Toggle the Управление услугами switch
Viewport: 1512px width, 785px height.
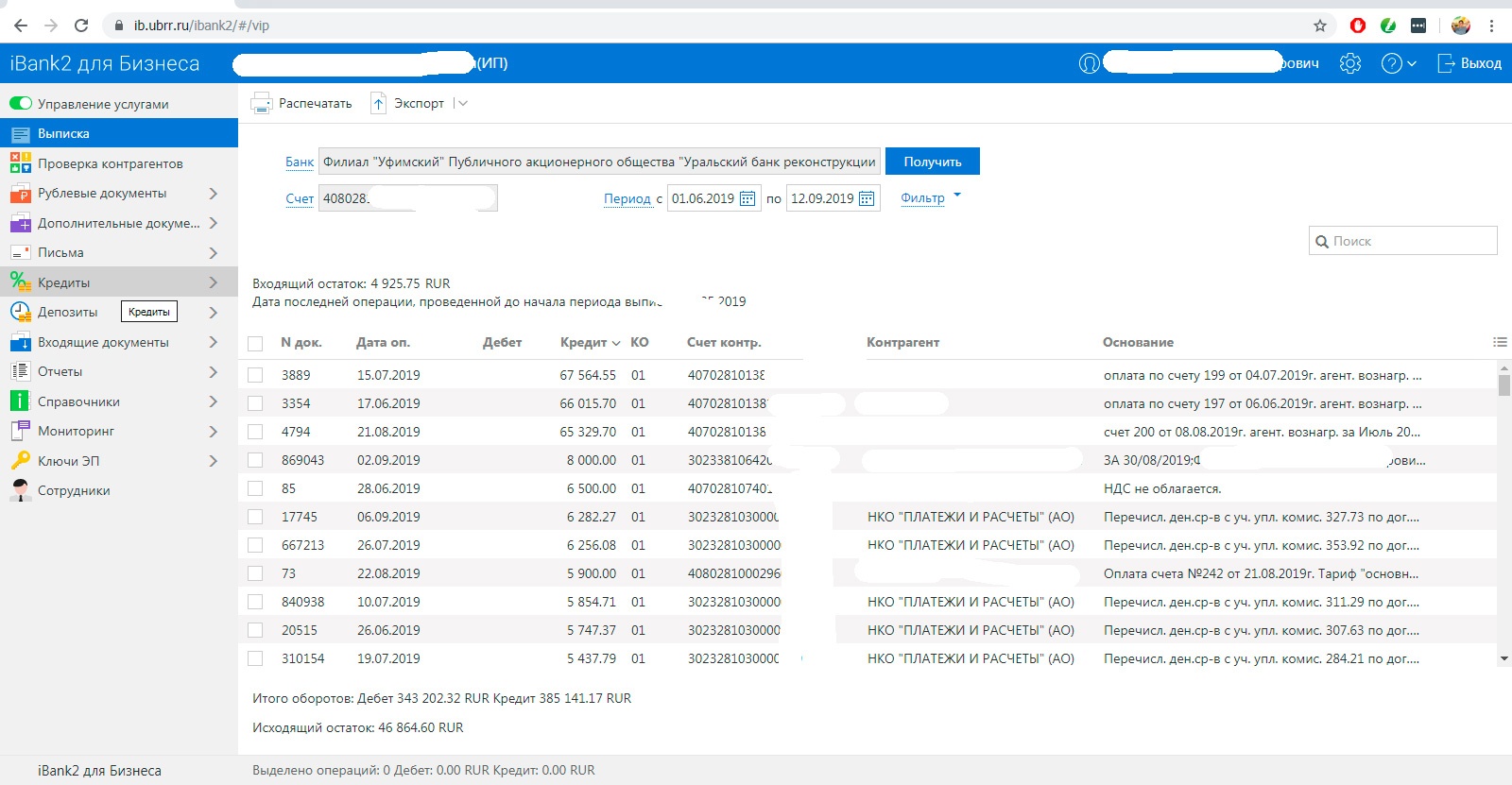(x=21, y=104)
